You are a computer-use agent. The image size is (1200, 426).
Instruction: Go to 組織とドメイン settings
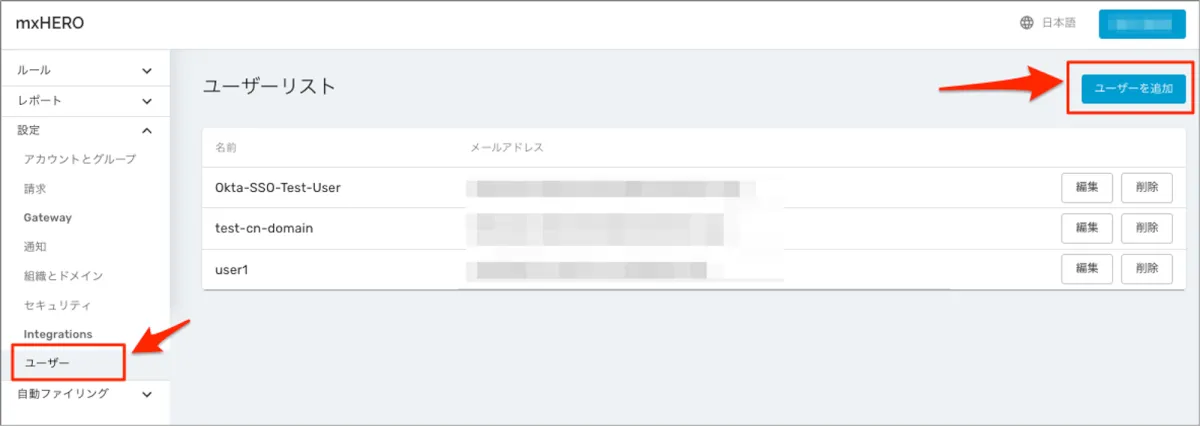[63, 275]
